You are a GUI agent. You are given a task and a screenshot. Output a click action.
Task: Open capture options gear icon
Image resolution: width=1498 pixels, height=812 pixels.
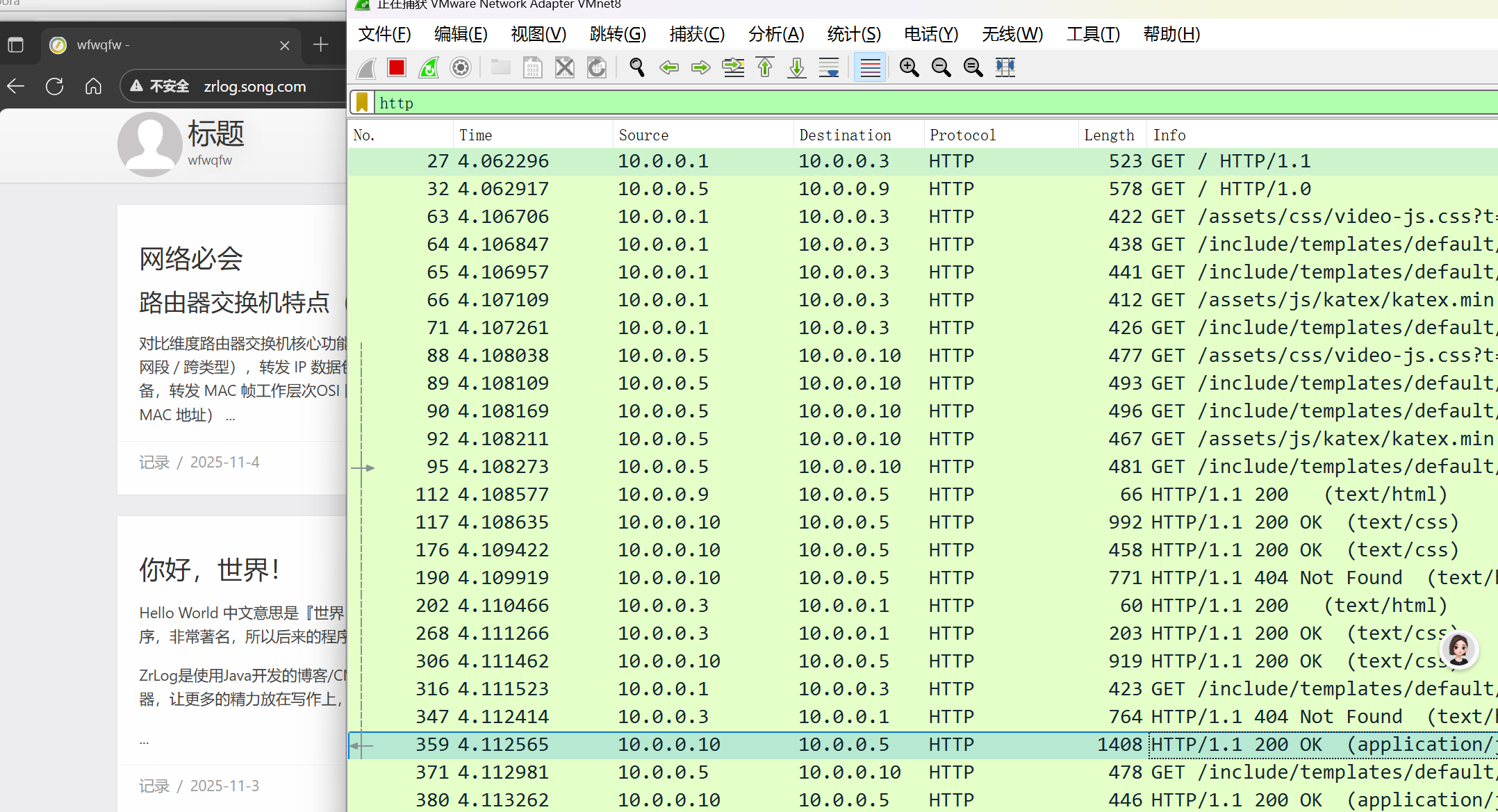click(461, 67)
